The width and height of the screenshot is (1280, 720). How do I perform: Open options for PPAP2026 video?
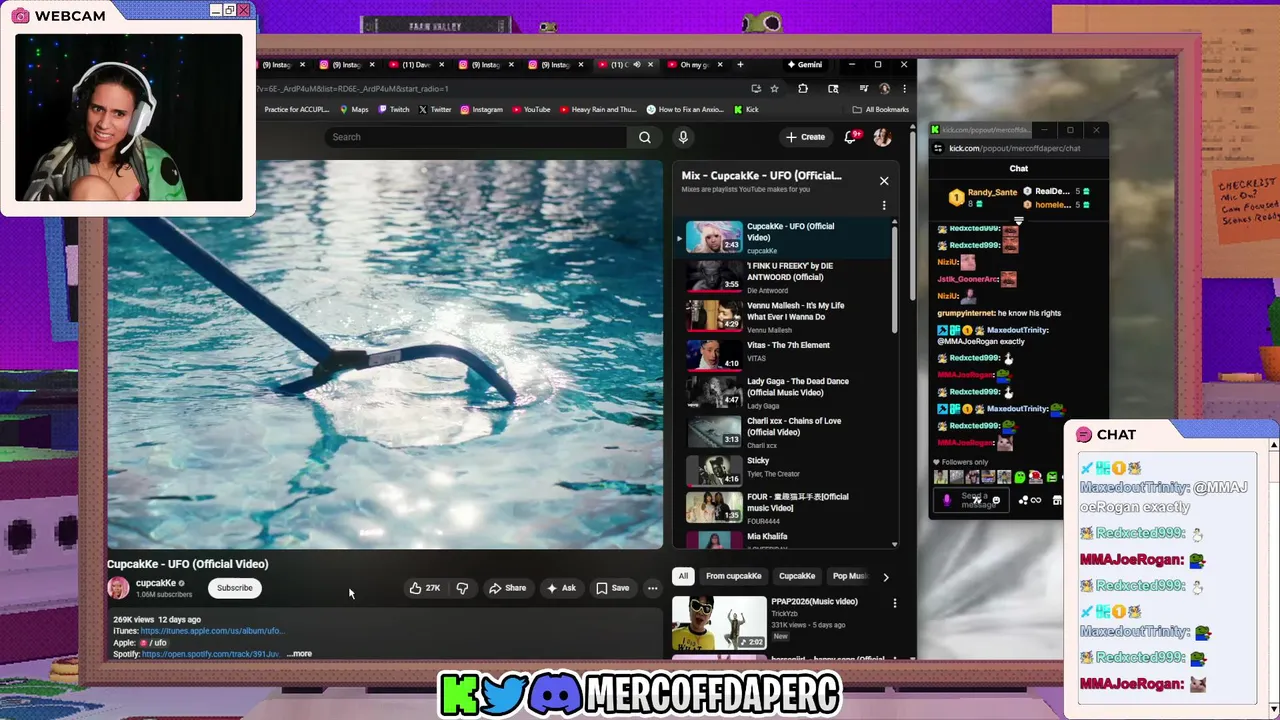(x=895, y=604)
